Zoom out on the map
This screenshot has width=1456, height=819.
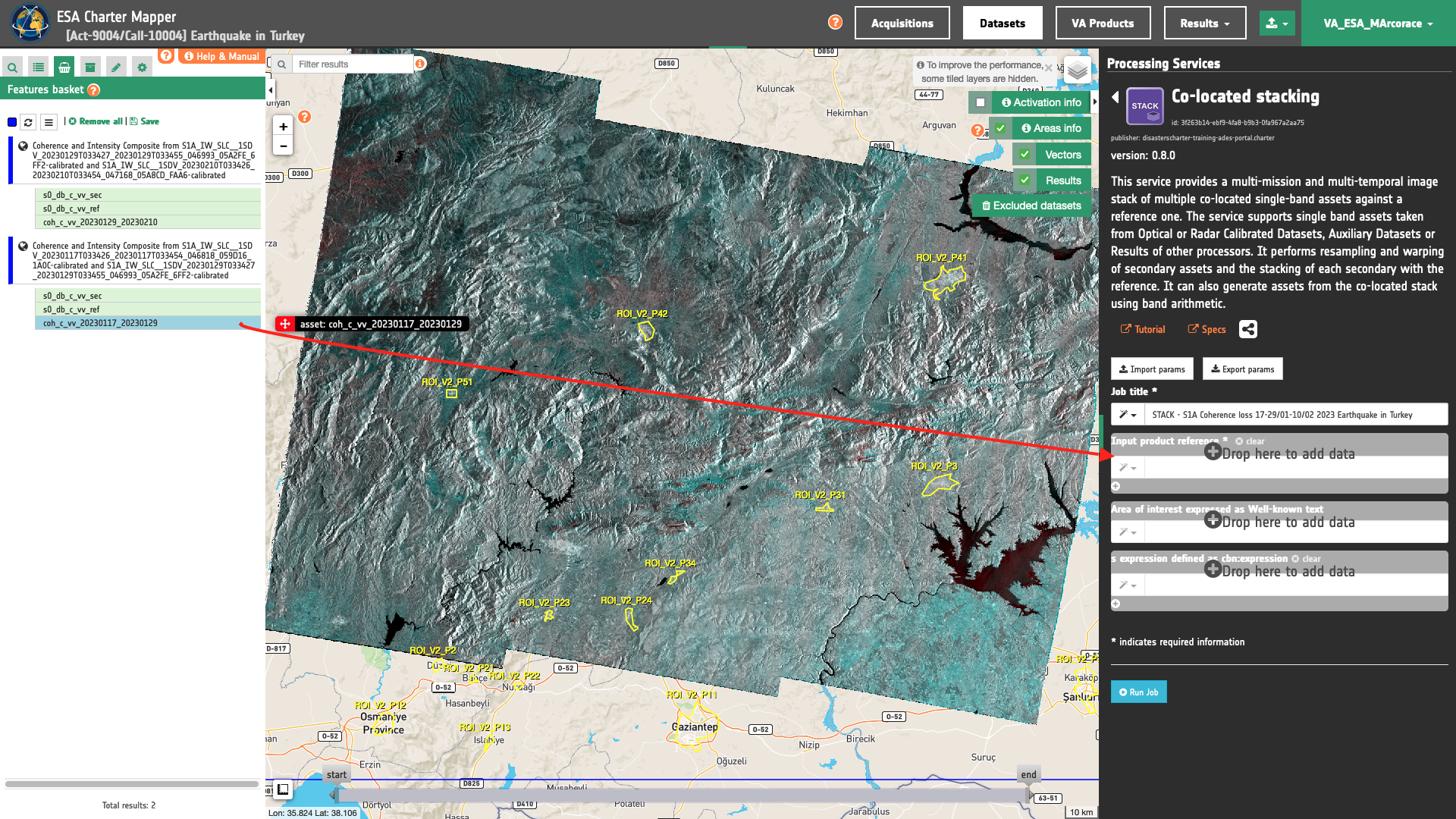coord(283,146)
